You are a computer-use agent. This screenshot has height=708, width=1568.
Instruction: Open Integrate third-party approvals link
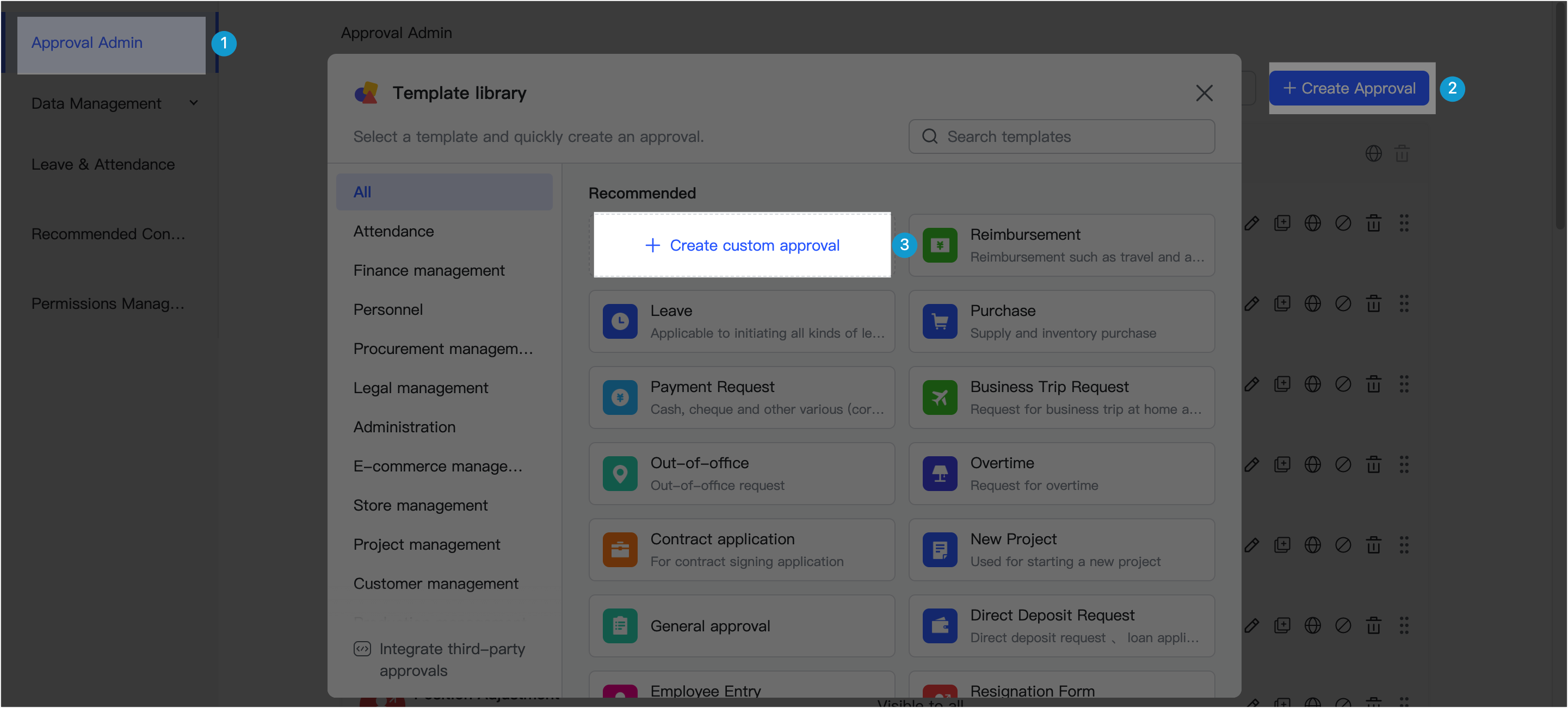click(452, 660)
